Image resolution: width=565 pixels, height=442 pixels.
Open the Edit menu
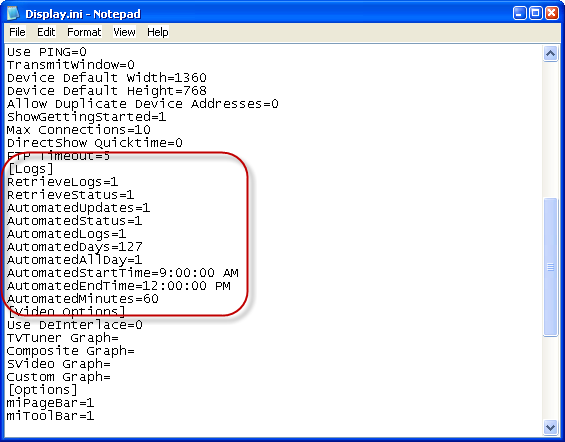[x=46, y=32]
